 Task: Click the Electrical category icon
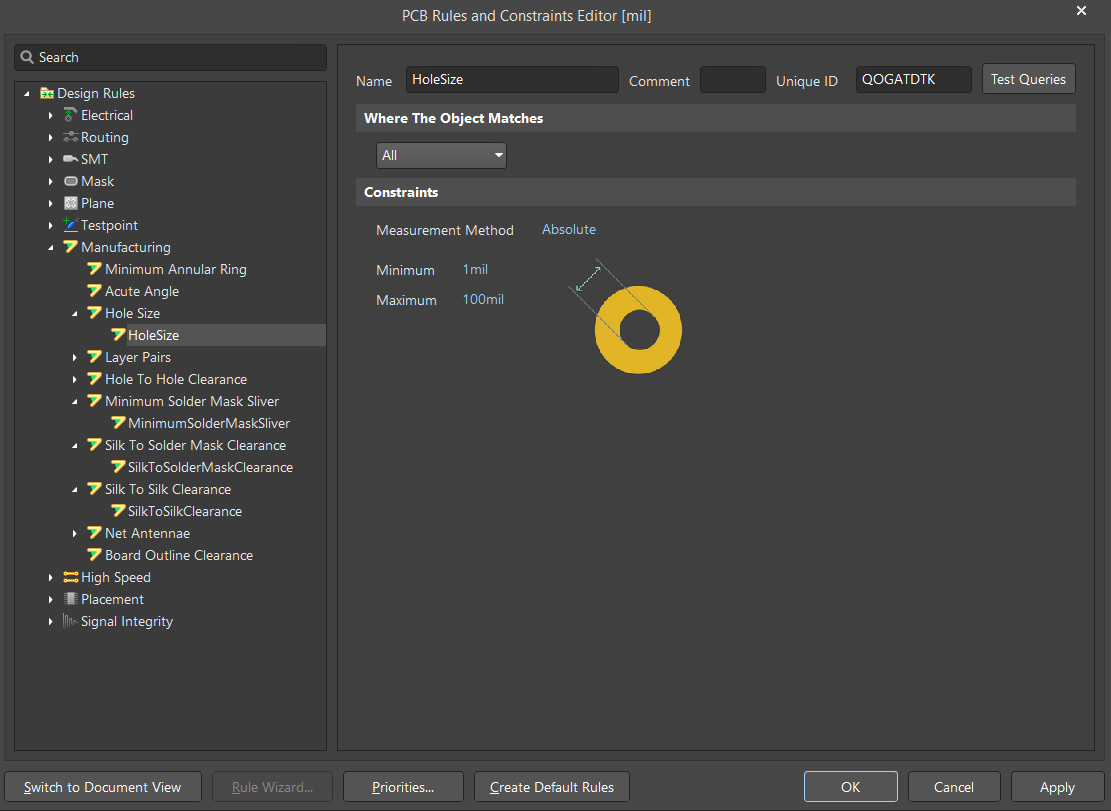point(70,115)
